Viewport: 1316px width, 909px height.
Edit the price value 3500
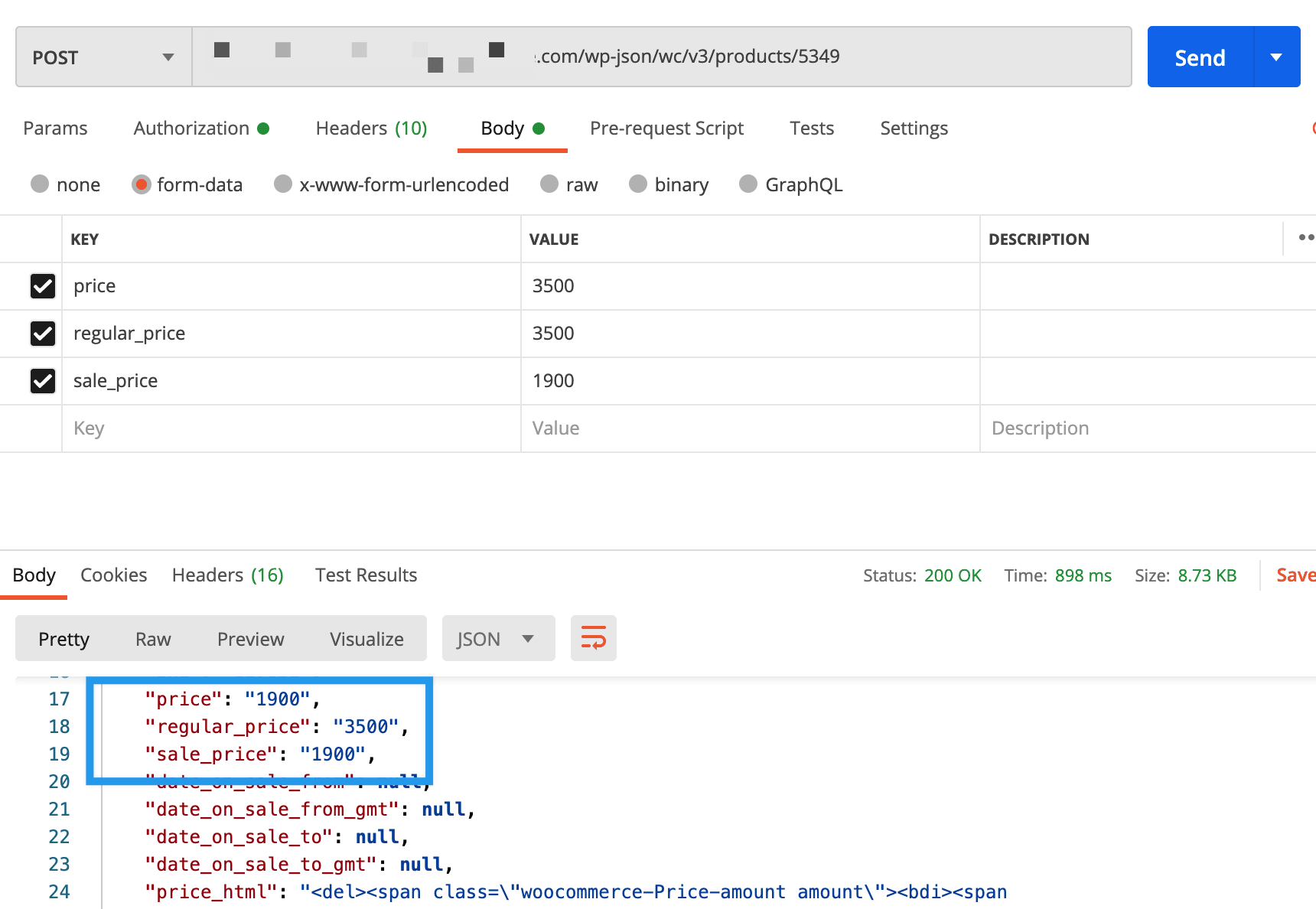click(751, 286)
